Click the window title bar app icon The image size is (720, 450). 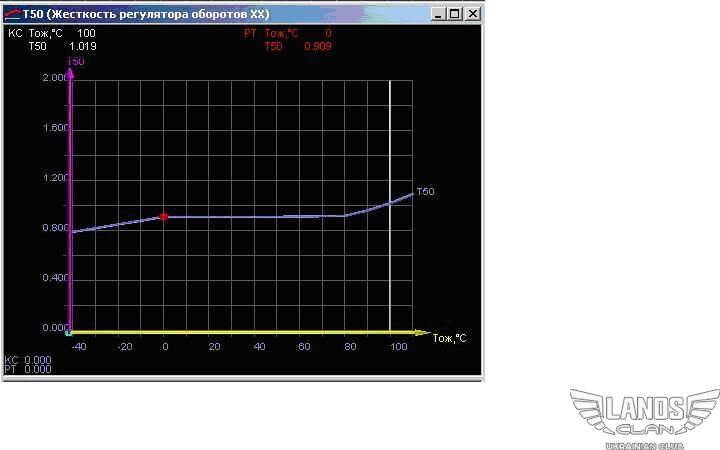pos(12,14)
